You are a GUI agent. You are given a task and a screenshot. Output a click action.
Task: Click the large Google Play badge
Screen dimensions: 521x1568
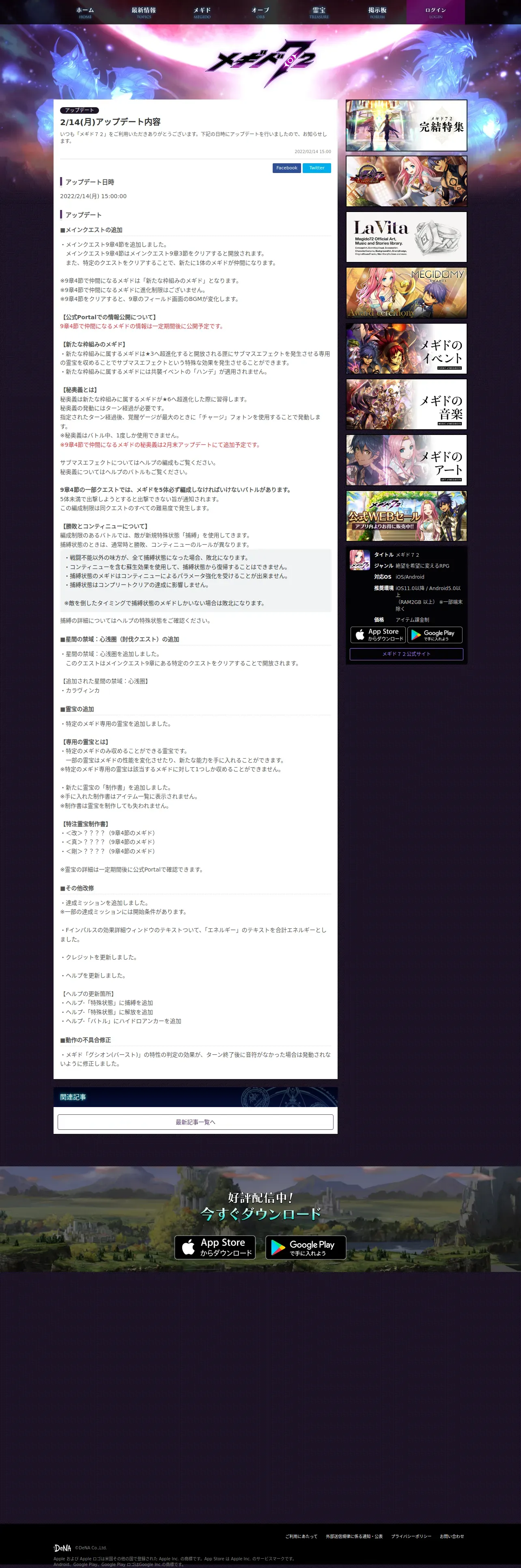pos(306,1247)
